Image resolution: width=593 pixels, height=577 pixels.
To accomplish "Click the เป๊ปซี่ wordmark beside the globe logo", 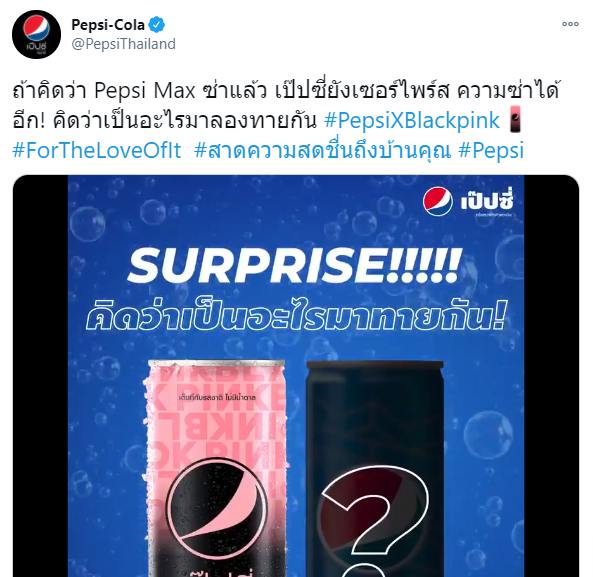I will [487, 202].
